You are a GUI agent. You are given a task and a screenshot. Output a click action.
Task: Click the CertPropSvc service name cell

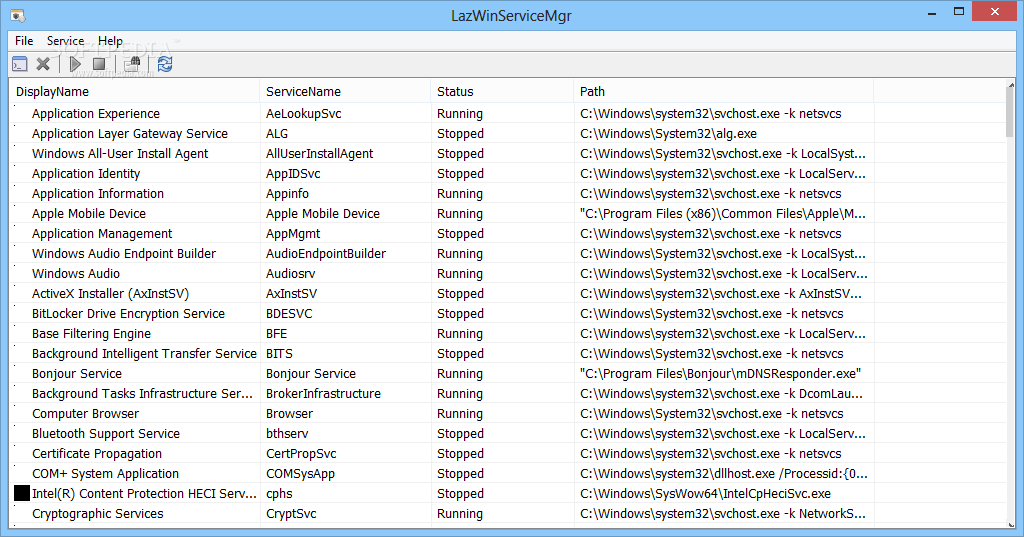point(301,453)
